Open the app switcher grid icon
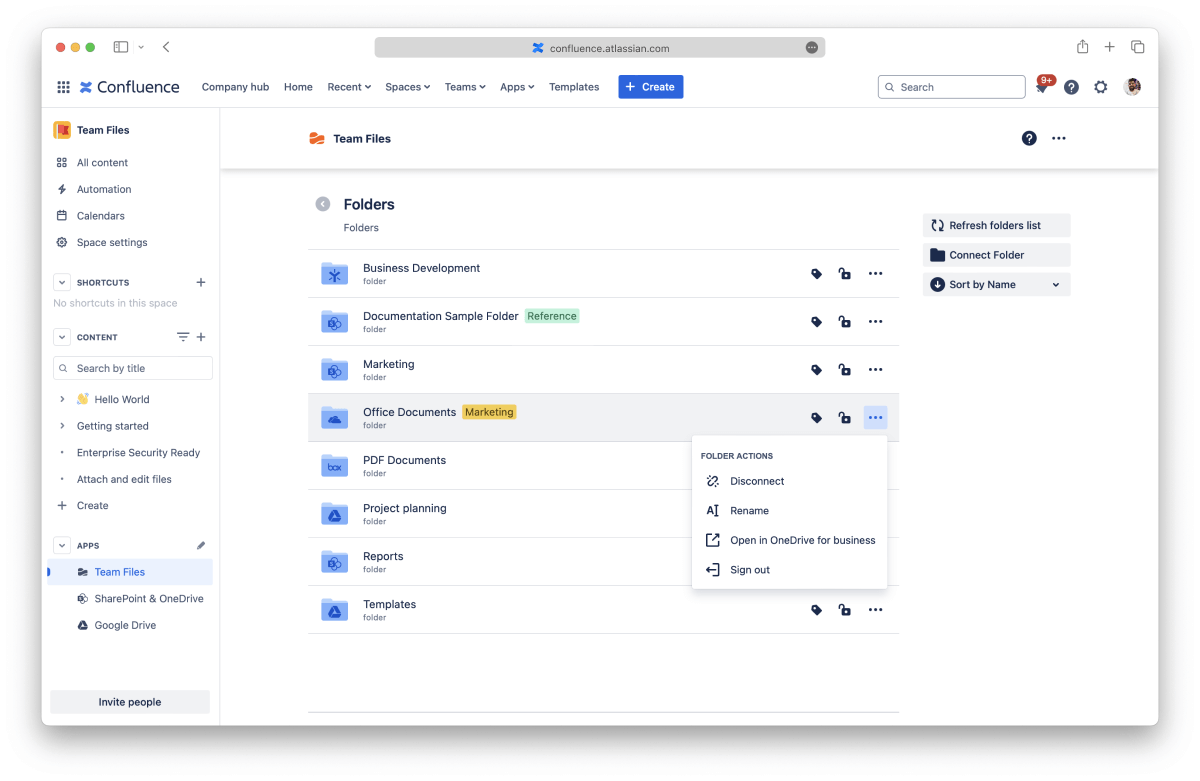This screenshot has width=1200, height=781. [63, 87]
